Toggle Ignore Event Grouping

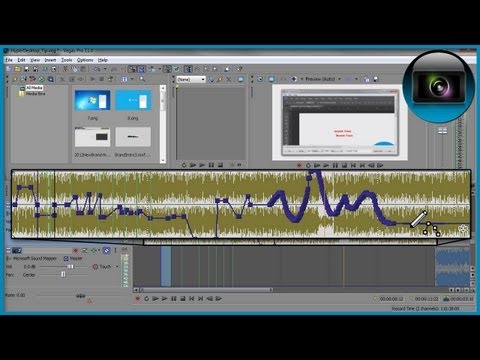[x=177, y=69]
